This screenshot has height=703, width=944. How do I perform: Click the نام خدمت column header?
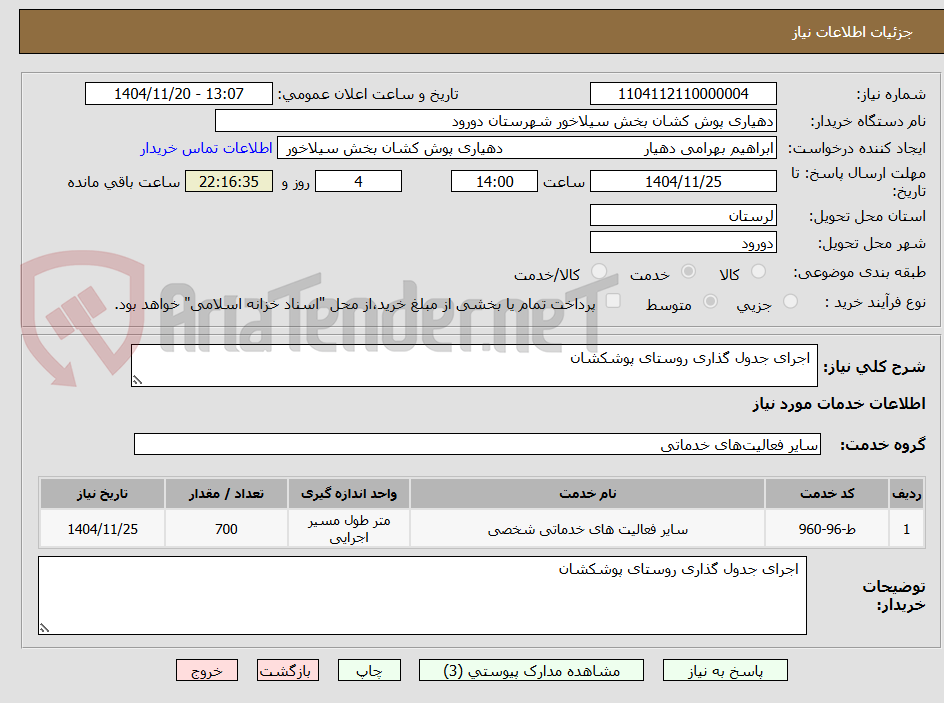588,494
